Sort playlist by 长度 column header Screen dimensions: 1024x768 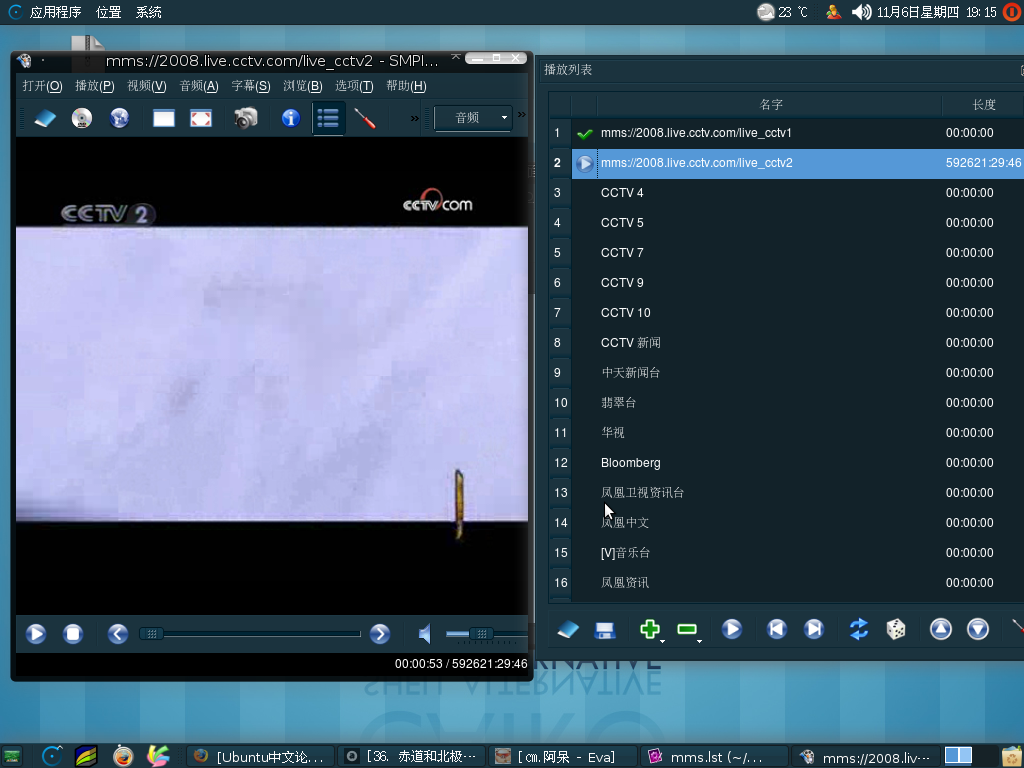click(x=983, y=104)
